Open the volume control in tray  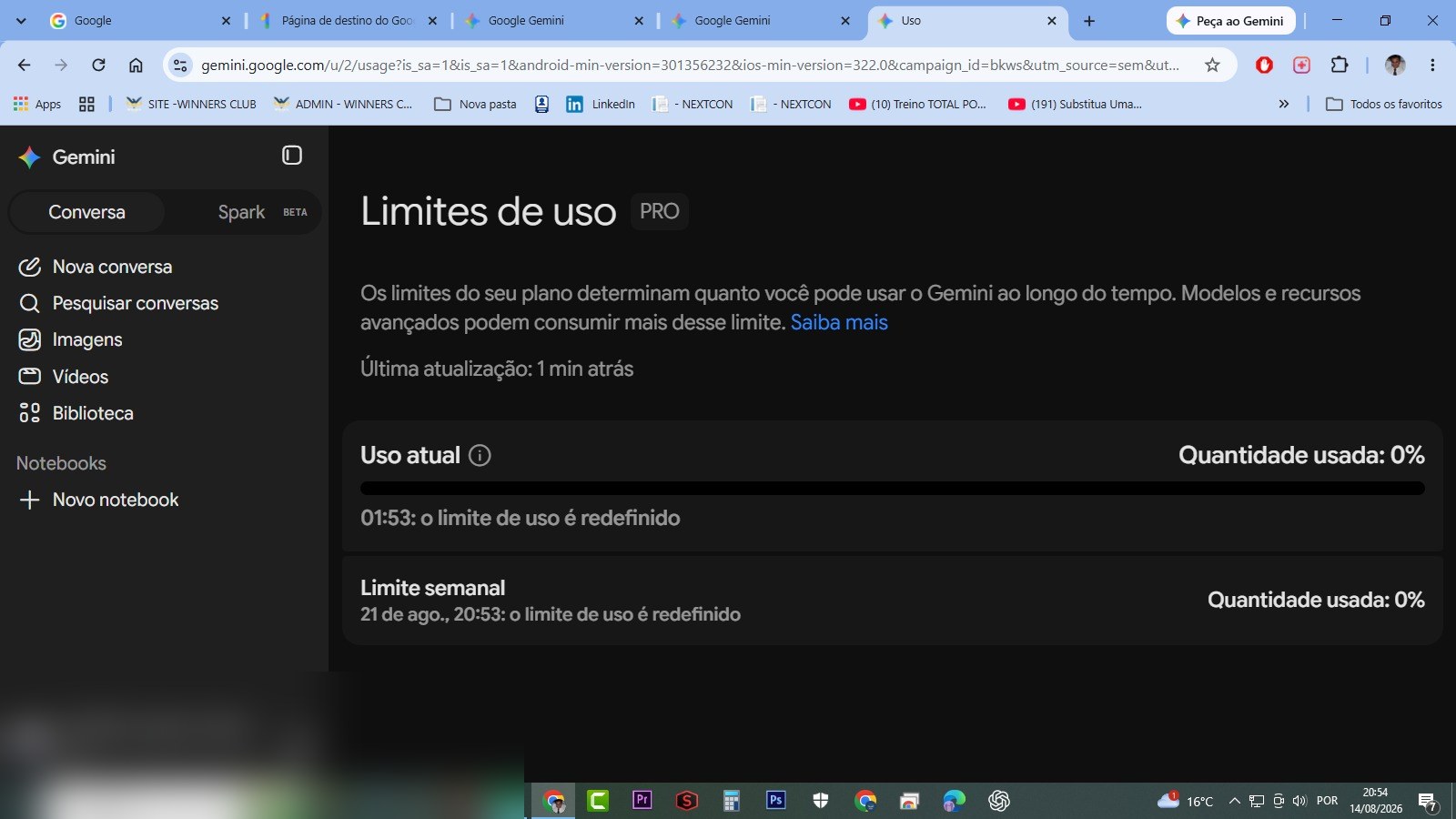coord(1299,801)
